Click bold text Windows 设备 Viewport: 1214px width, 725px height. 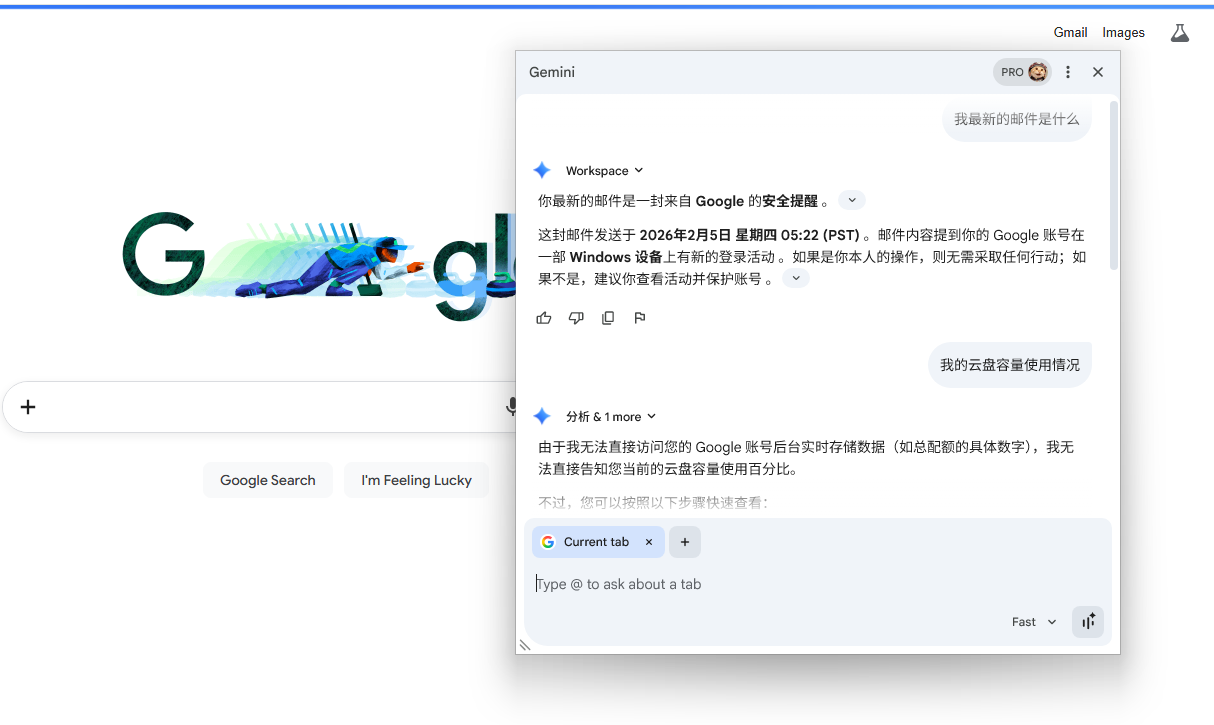616,257
